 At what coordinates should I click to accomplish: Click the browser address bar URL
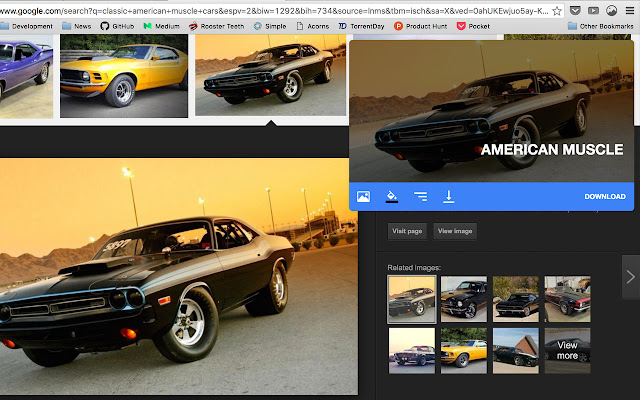pyautogui.click(x=274, y=11)
